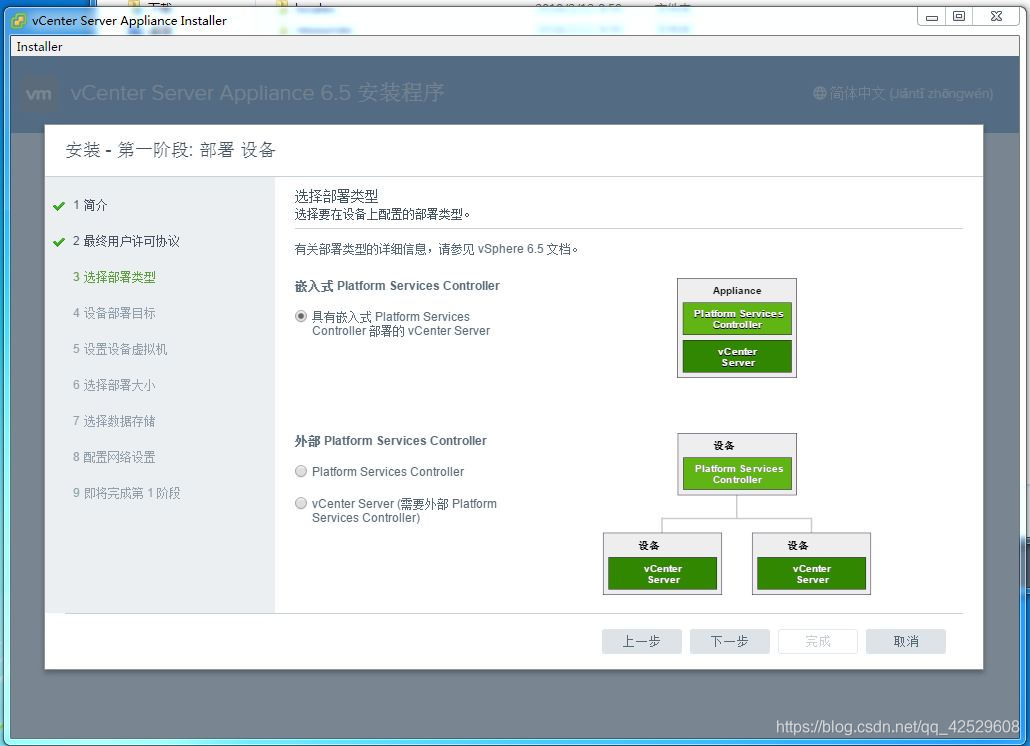The height and width of the screenshot is (746, 1030).
Task: Select step 6 选择部署大小
Action: coord(114,385)
